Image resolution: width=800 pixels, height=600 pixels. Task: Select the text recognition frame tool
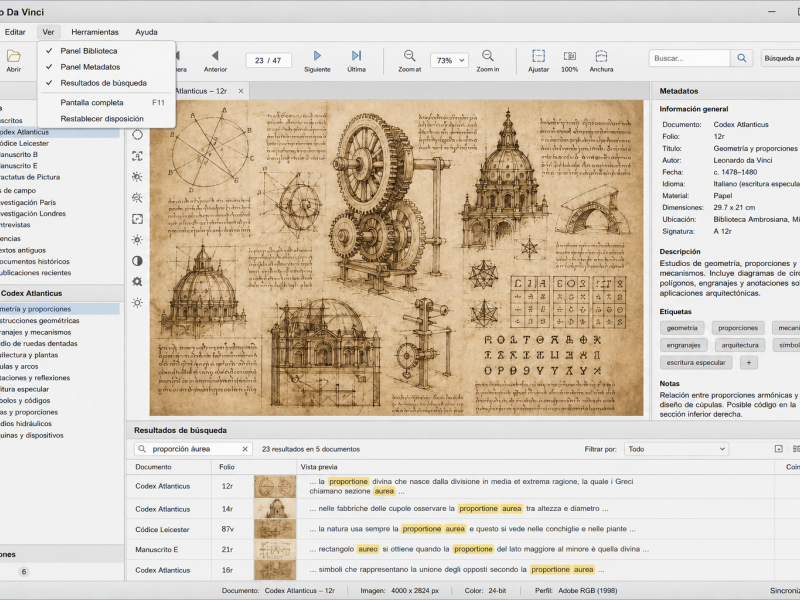click(137, 156)
